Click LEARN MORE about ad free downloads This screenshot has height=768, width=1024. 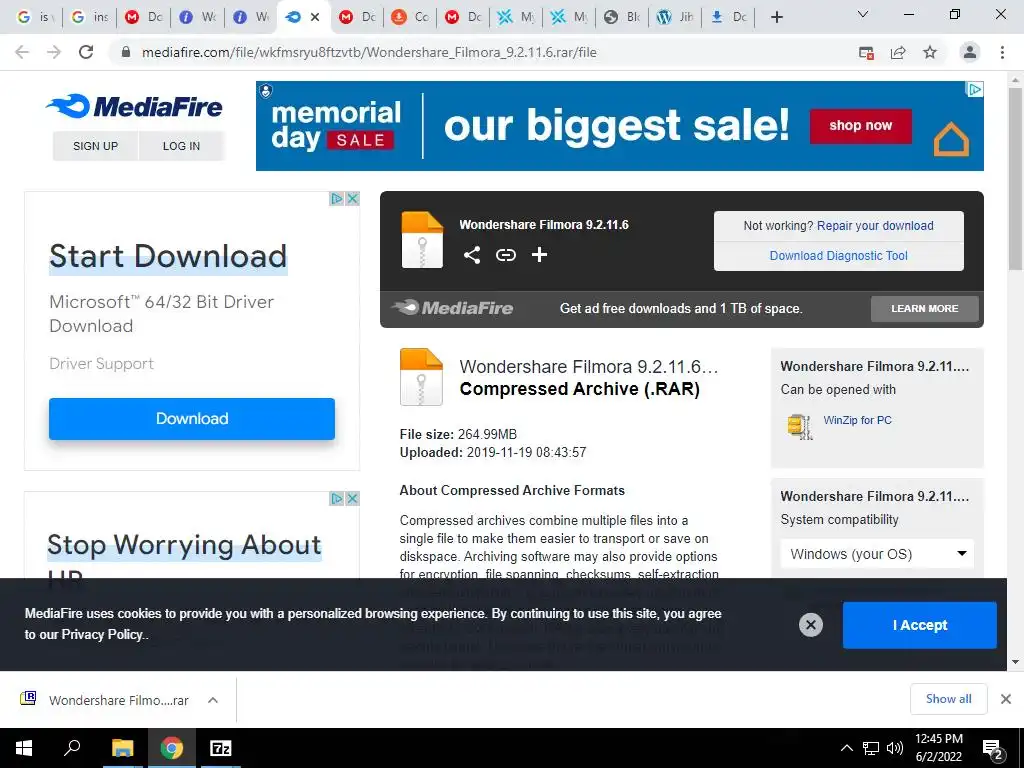925,308
